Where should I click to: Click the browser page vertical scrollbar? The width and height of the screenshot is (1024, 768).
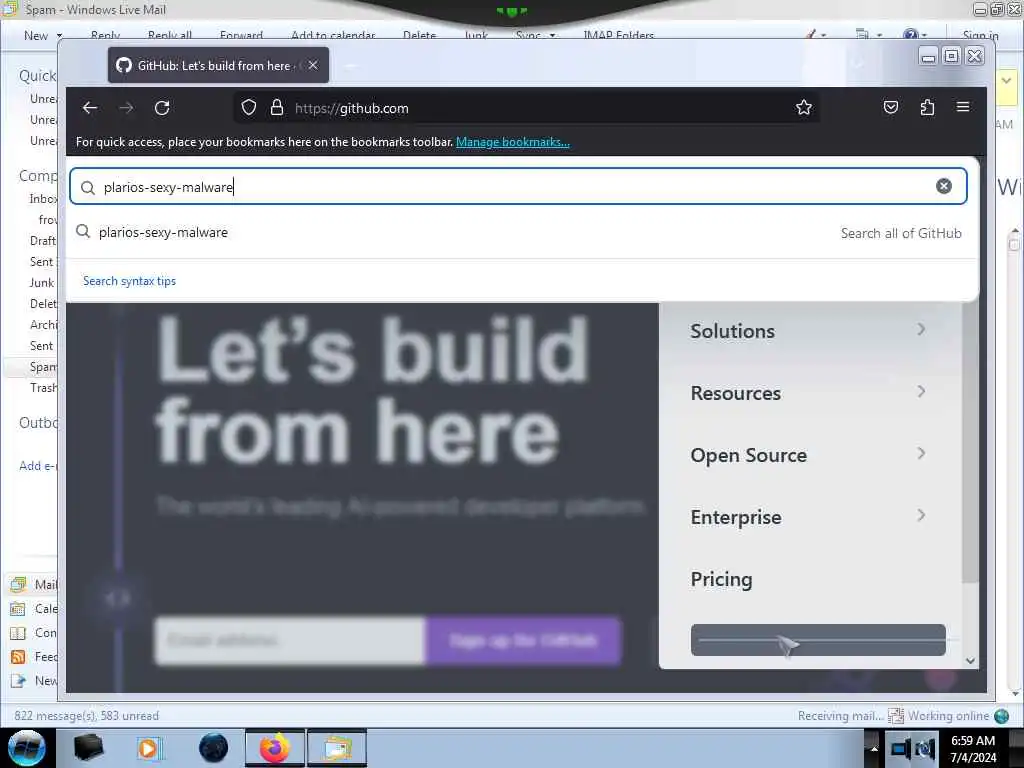970,444
